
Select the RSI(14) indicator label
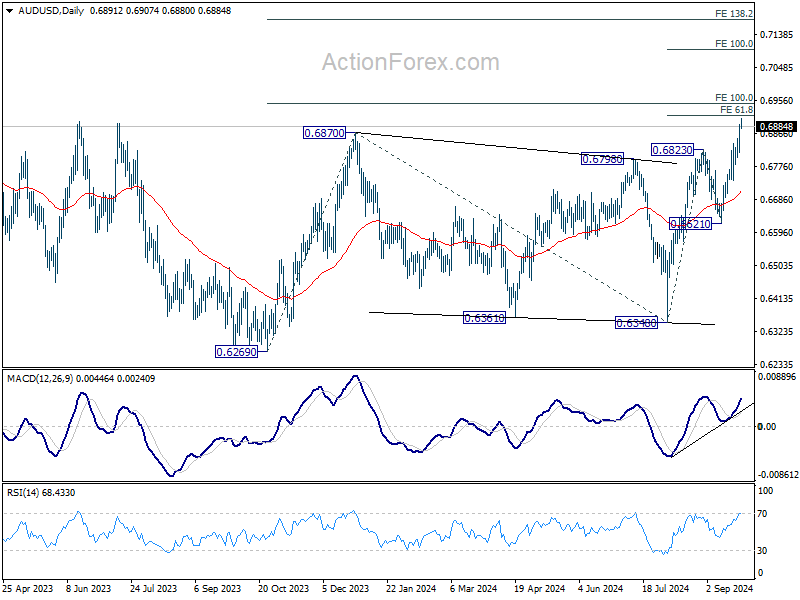point(23,492)
